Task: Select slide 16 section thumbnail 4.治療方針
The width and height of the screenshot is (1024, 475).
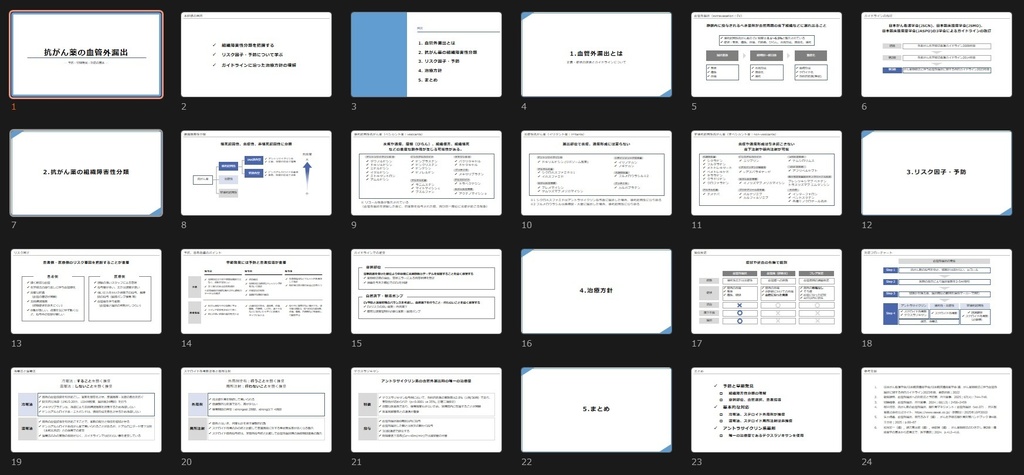Action: 596,291
